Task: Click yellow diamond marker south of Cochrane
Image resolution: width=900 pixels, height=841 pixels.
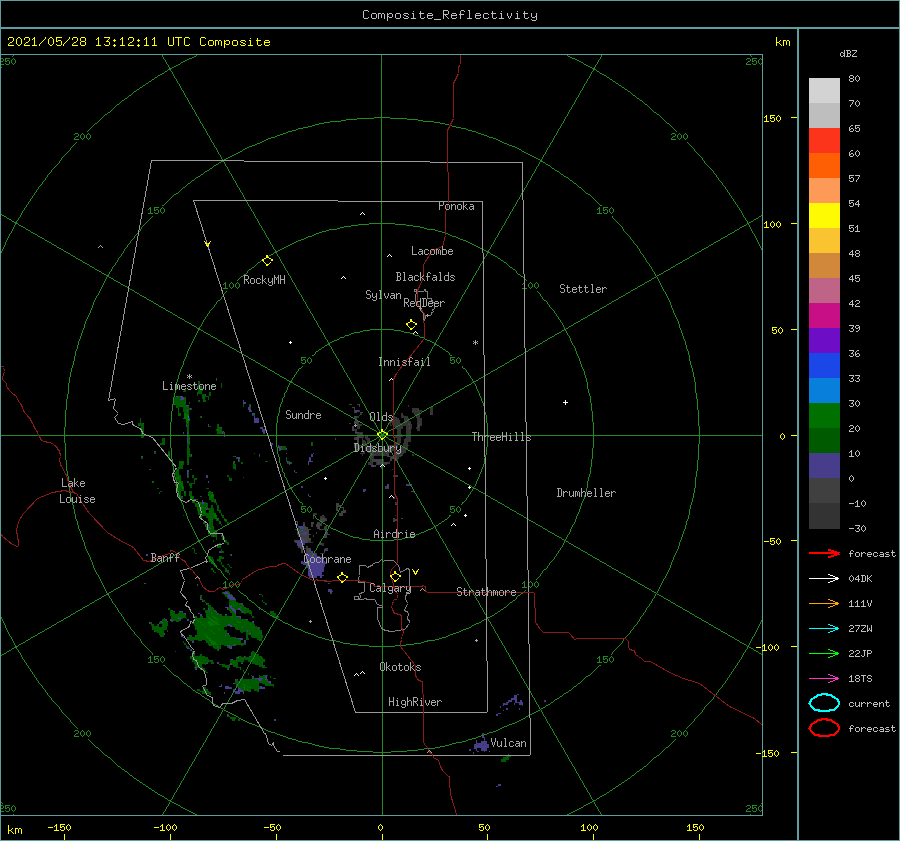Action: coord(342,578)
